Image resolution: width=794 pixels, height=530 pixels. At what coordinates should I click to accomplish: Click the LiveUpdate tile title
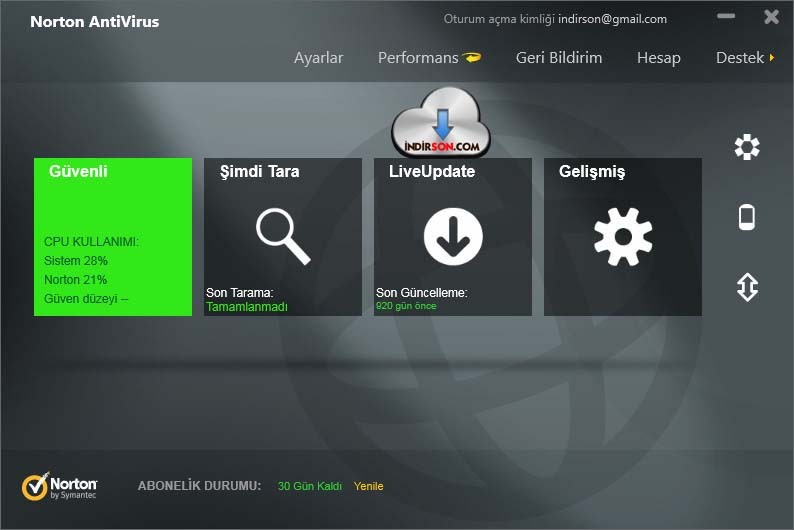pyautogui.click(x=432, y=171)
